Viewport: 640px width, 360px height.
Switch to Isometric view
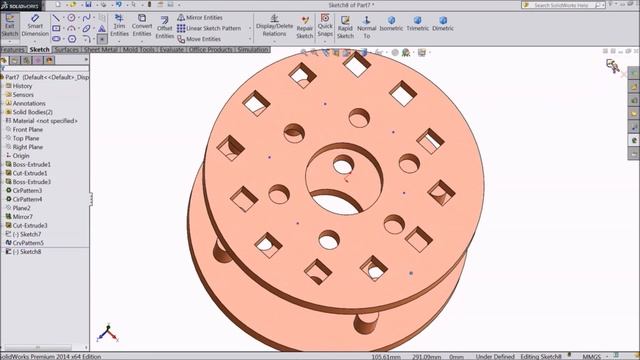391,24
